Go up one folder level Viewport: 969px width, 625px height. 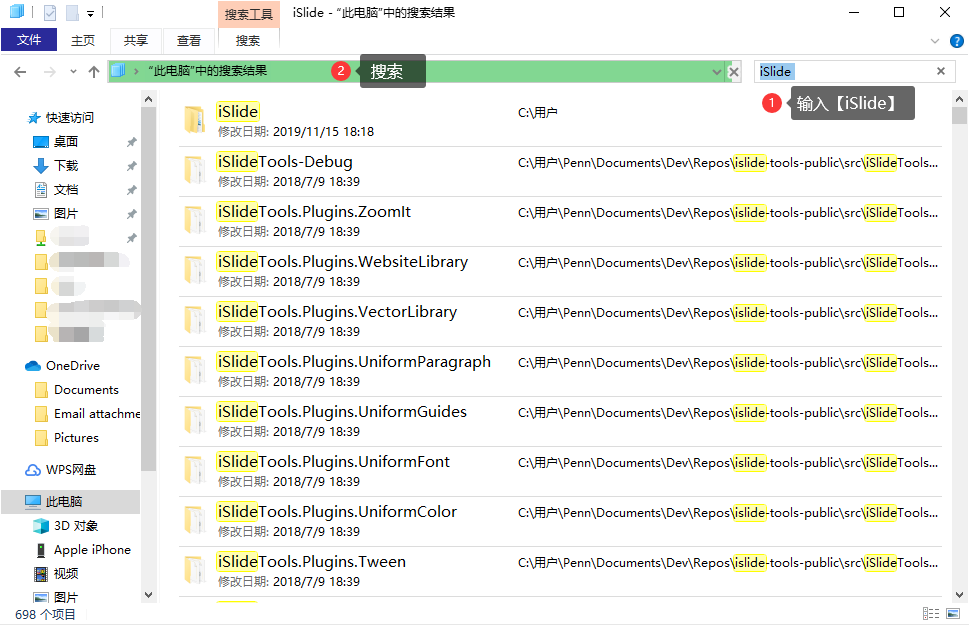[94, 72]
